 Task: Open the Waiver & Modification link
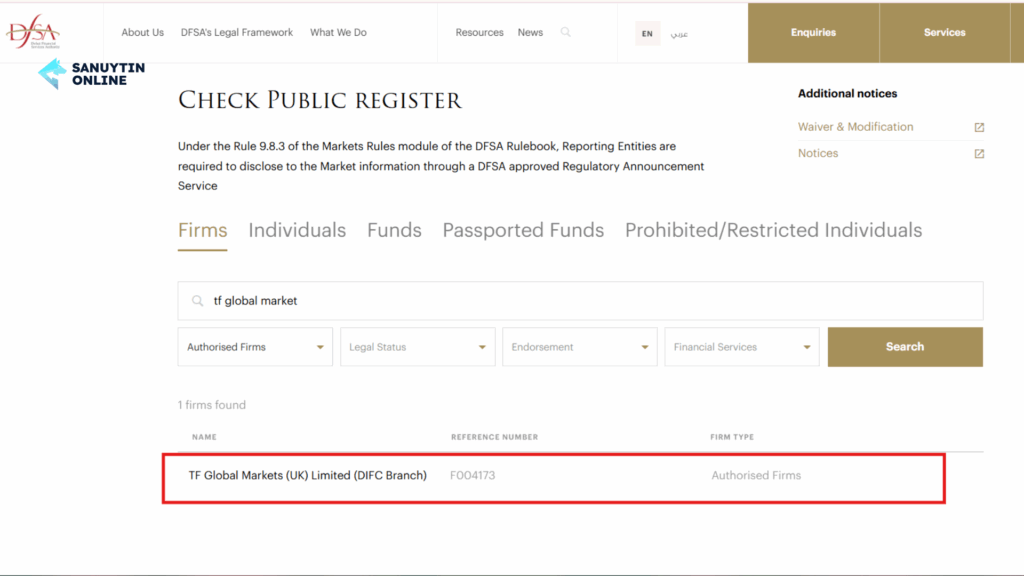(x=856, y=127)
